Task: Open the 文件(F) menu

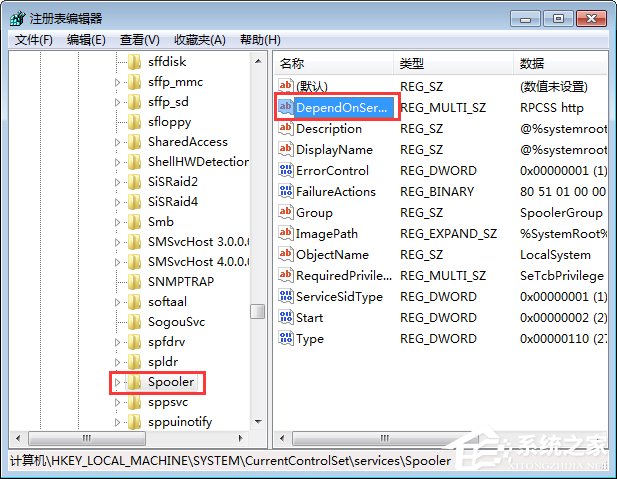Action: [x=34, y=40]
